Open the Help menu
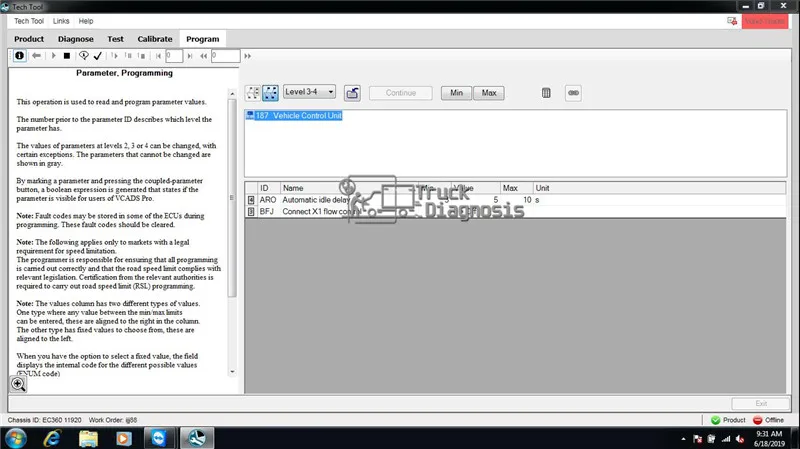This screenshot has width=800, height=449. [x=86, y=21]
